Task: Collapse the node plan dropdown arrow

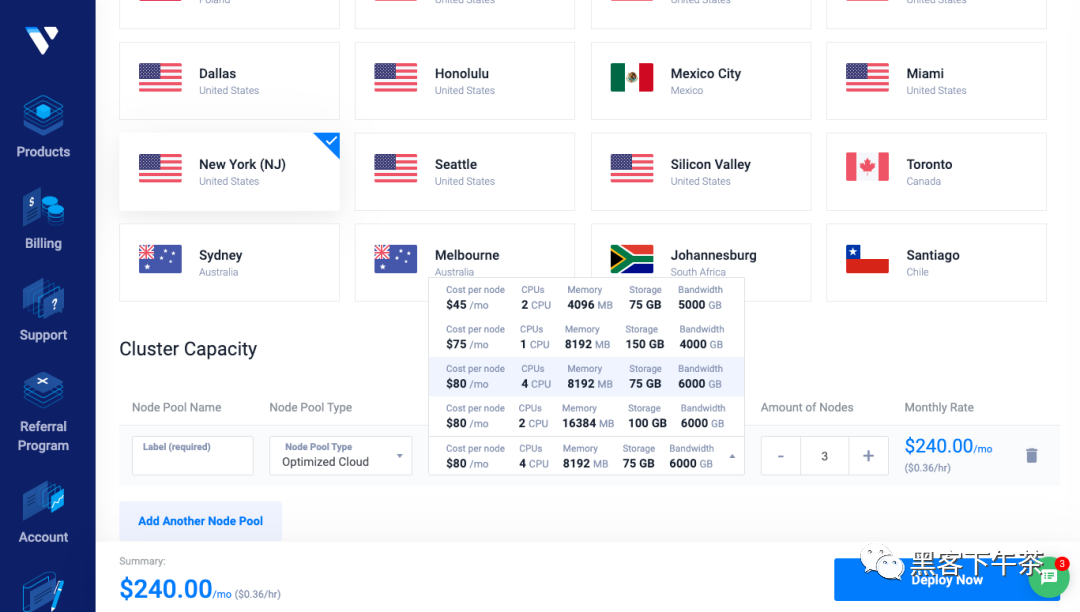Action: pyautogui.click(x=731, y=456)
